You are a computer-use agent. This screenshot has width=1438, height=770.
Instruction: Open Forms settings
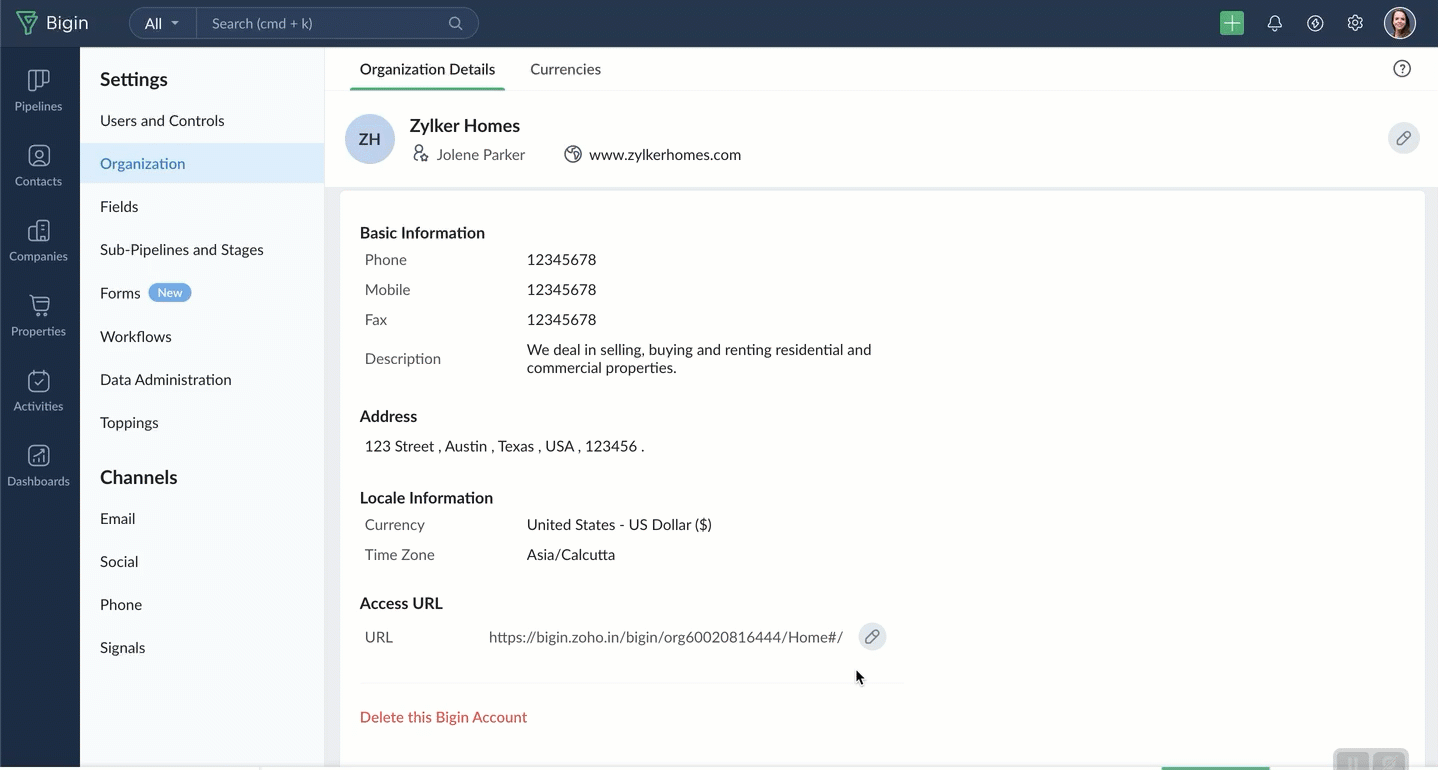[202, 292]
